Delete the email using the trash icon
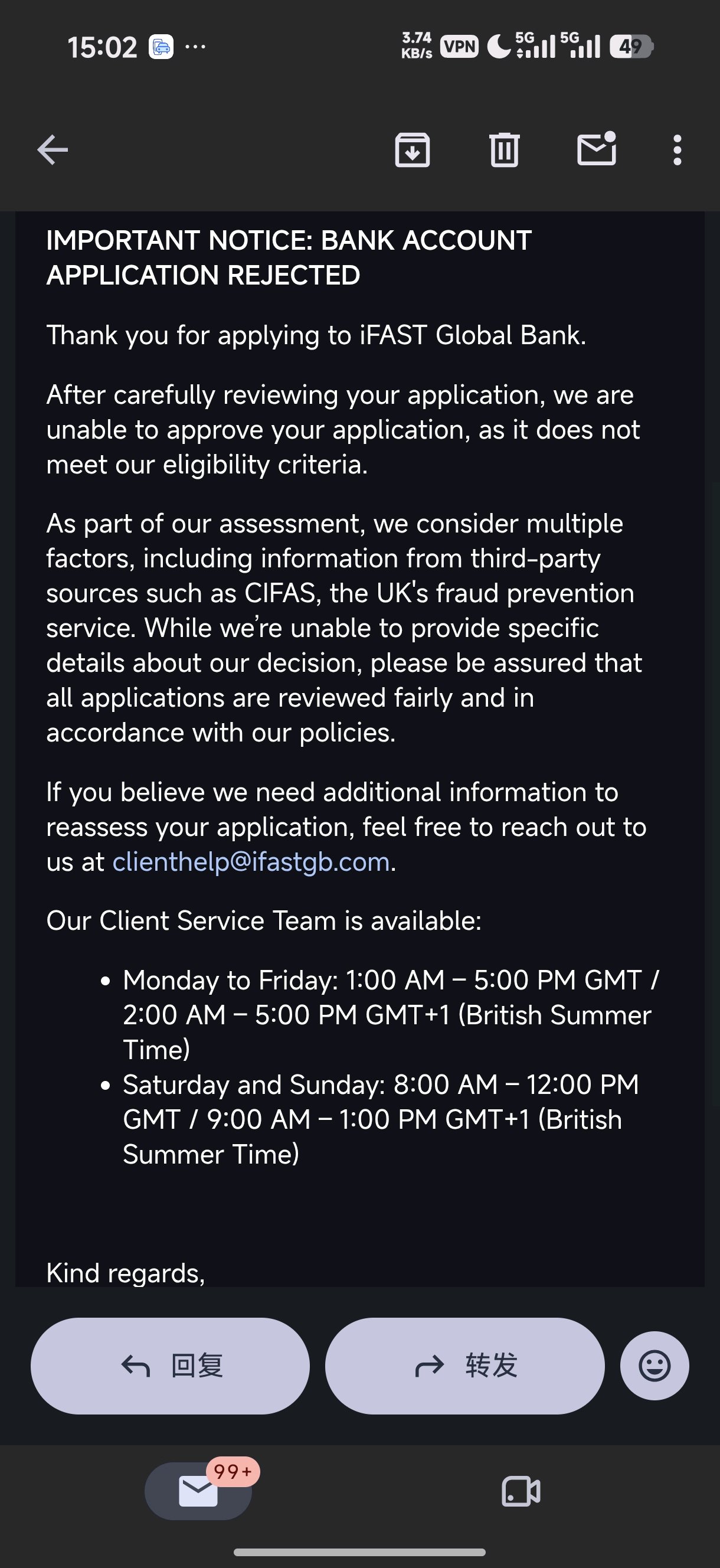Screen dimensions: 720x1568 coord(505,150)
